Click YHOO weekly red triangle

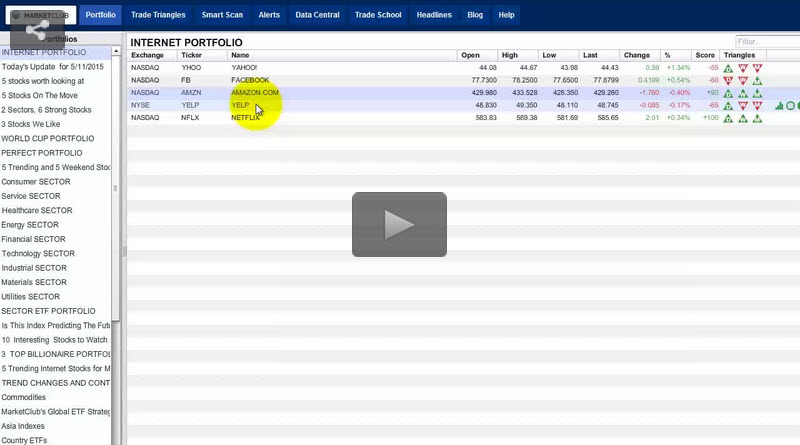coord(743,68)
